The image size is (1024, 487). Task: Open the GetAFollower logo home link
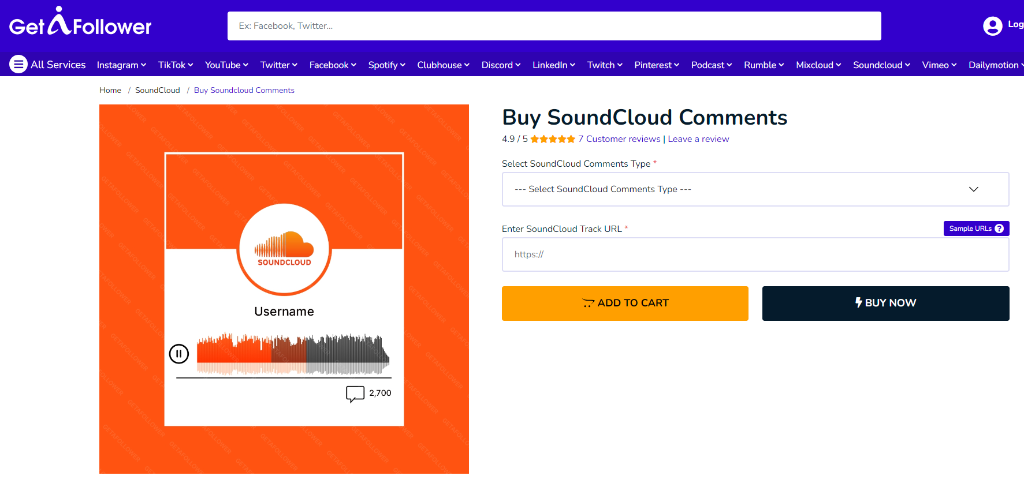tap(80, 24)
